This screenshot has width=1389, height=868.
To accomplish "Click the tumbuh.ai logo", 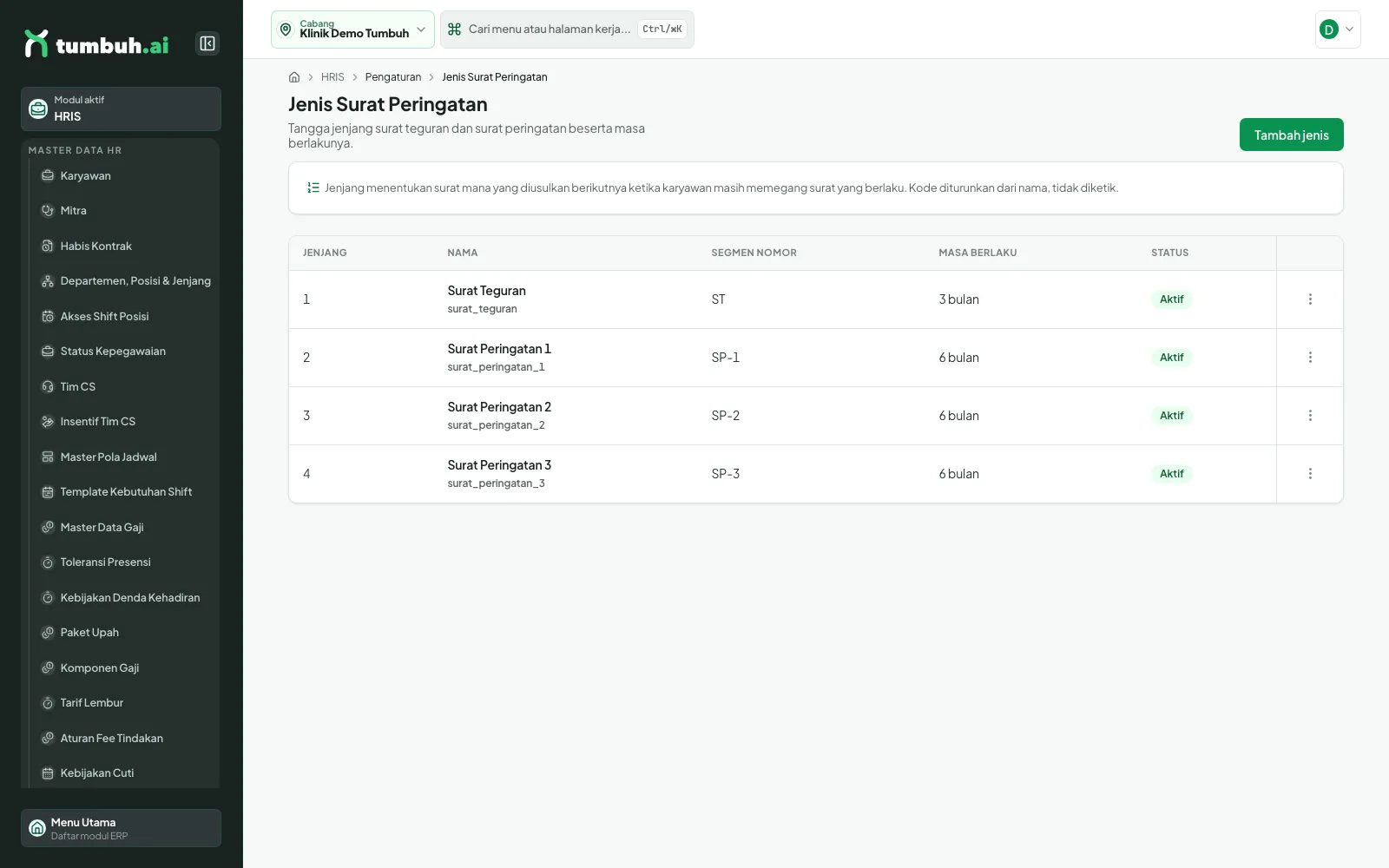I will pyautogui.click(x=96, y=43).
